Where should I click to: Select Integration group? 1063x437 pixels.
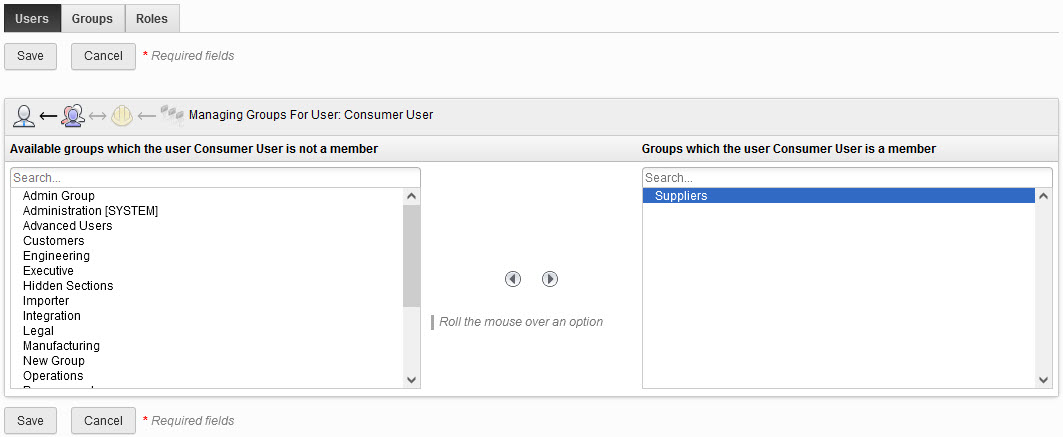(207, 316)
